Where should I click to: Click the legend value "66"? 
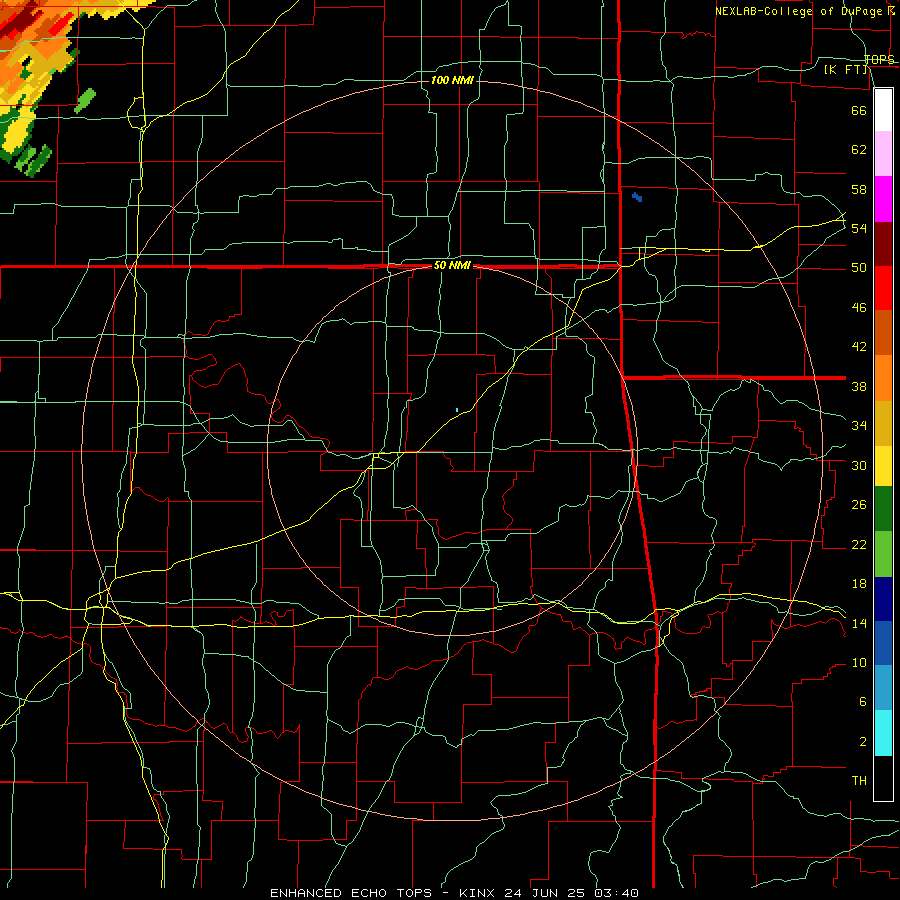(x=859, y=110)
